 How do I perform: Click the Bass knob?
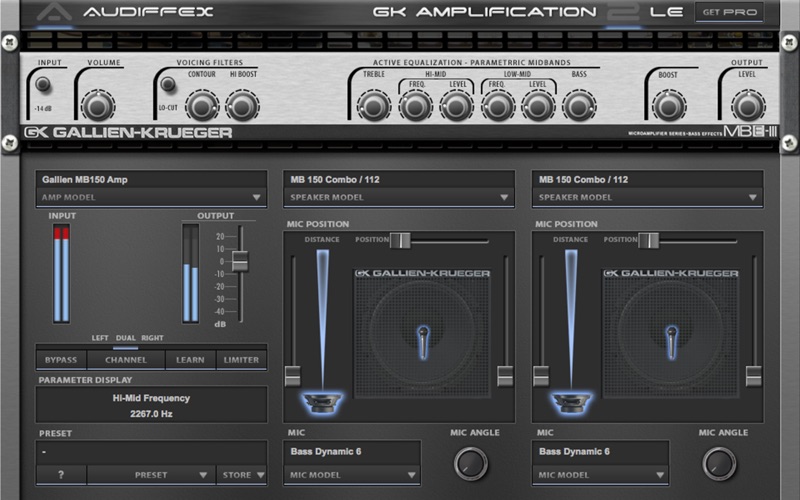(x=579, y=106)
